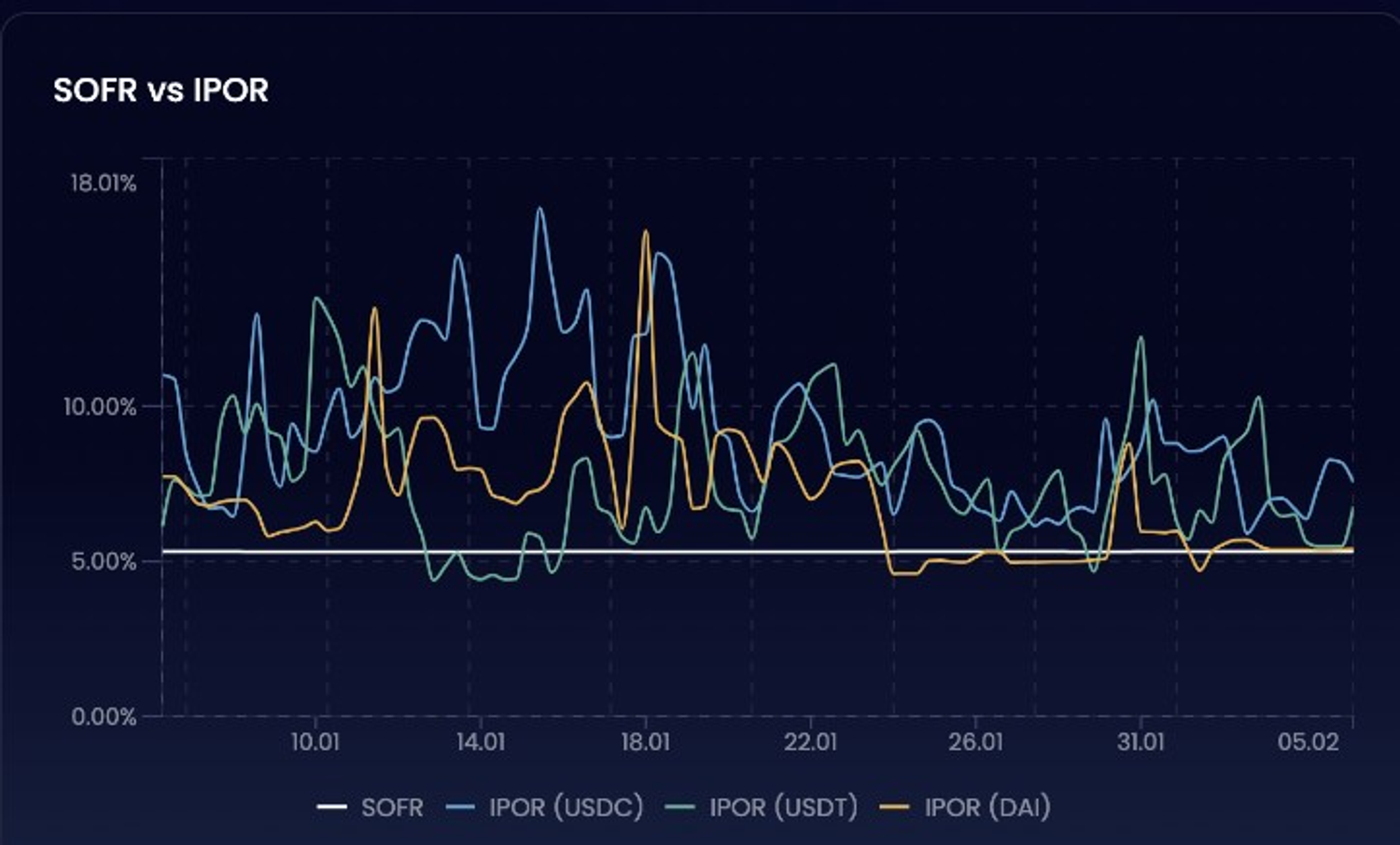The width and height of the screenshot is (1400, 845).
Task: Click the blue USDC legend line marker
Action: click(461, 808)
